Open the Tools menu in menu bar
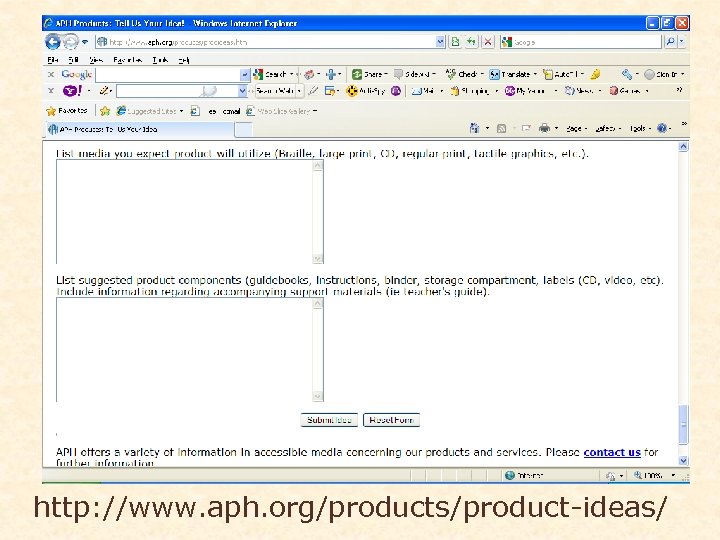 160,60
